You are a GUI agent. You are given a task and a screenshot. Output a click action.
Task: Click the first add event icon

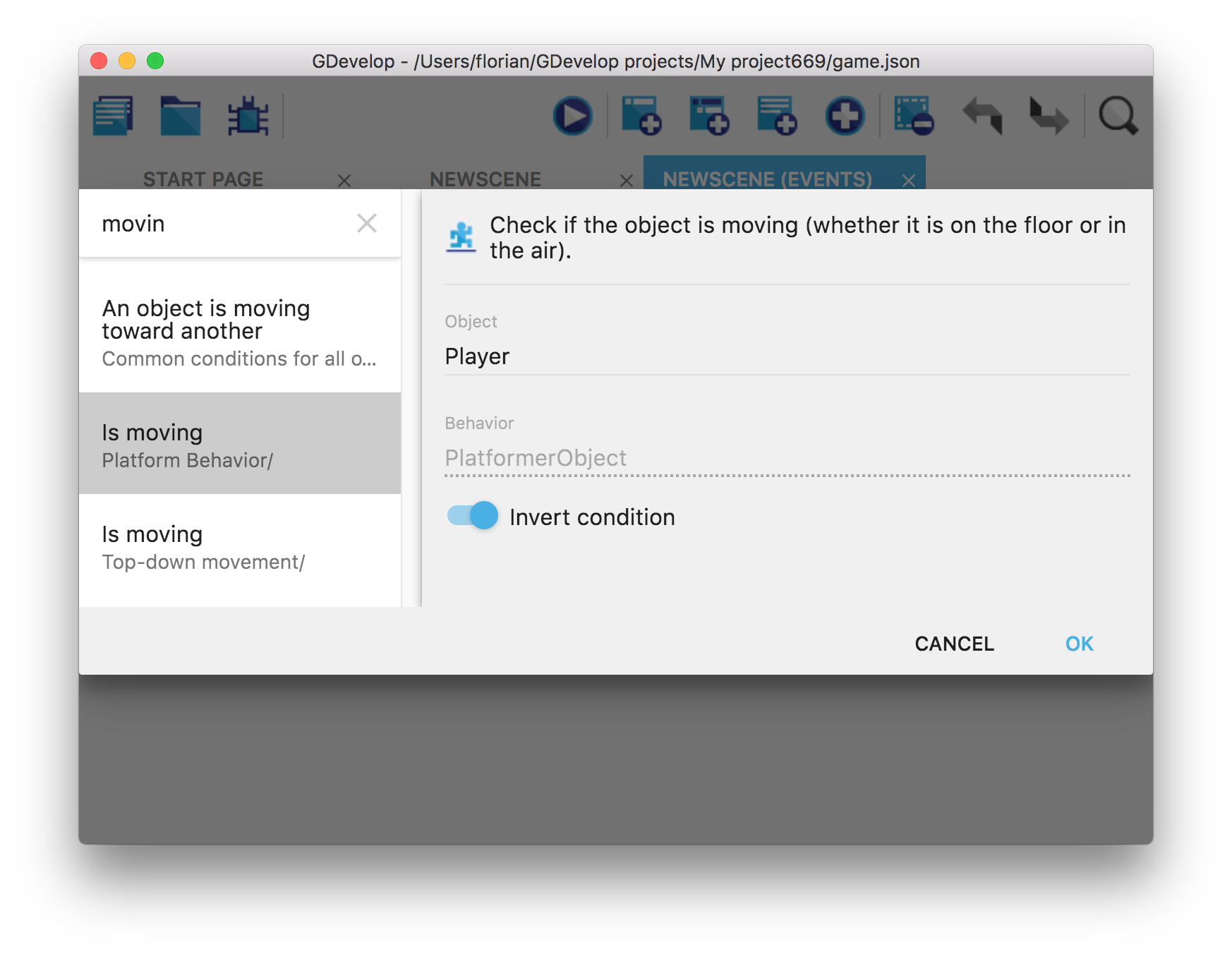[x=641, y=116]
